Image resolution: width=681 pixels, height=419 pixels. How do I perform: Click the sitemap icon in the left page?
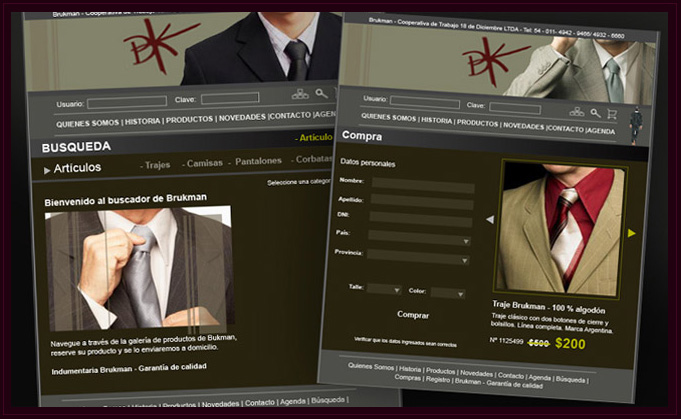coord(300,94)
